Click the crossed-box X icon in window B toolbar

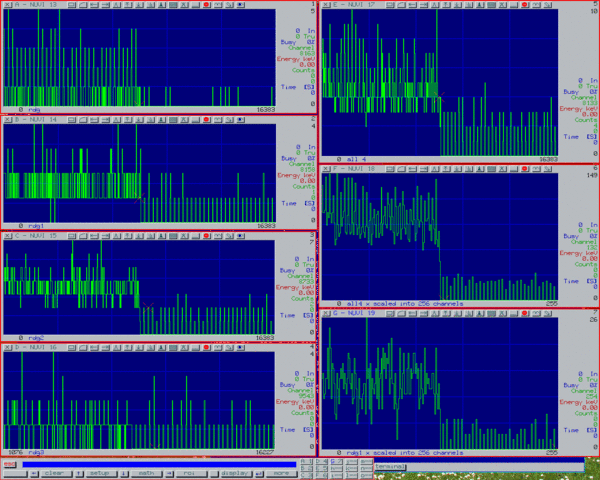pyautogui.click(x=184, y=119)
